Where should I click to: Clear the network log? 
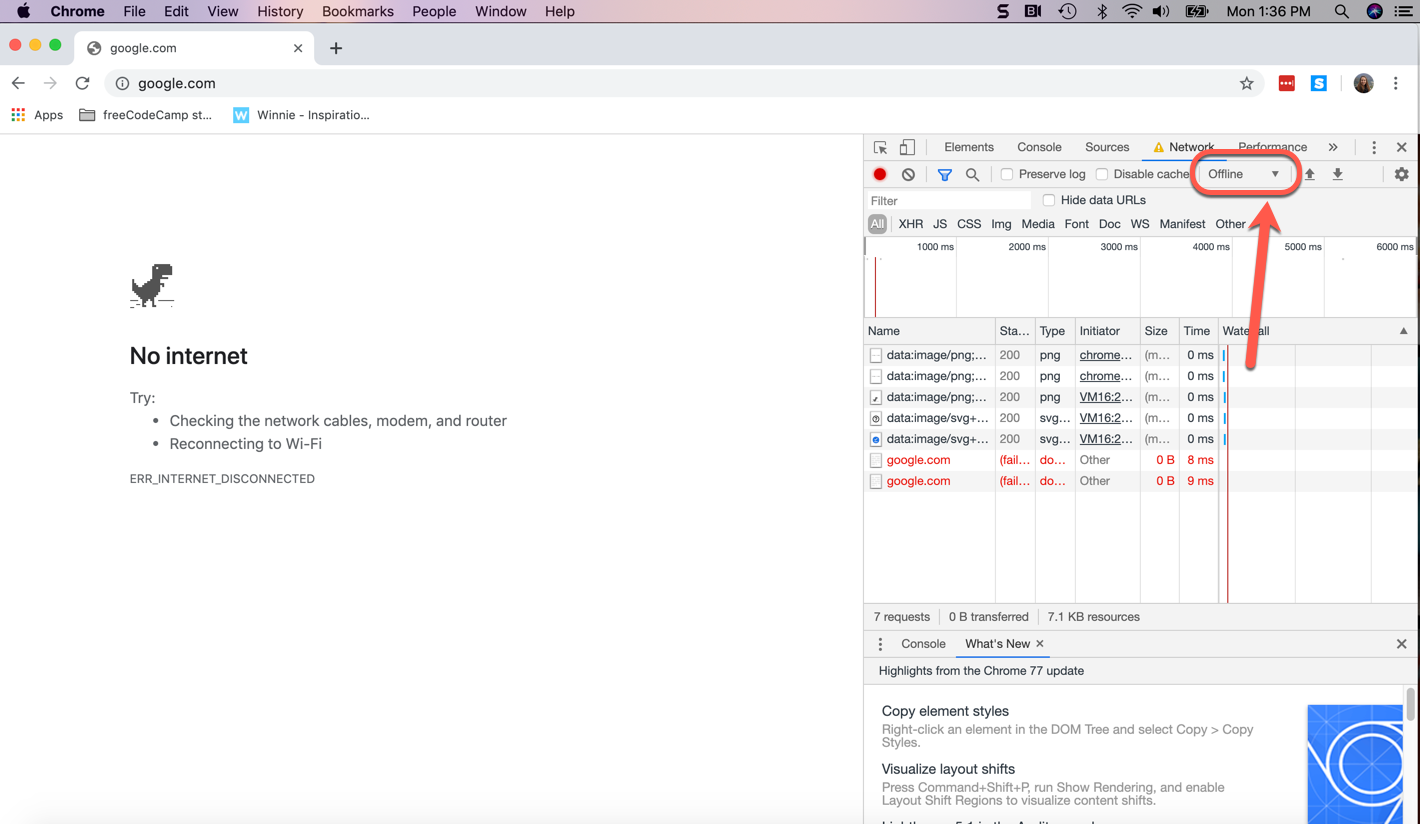tap(908, 174)
